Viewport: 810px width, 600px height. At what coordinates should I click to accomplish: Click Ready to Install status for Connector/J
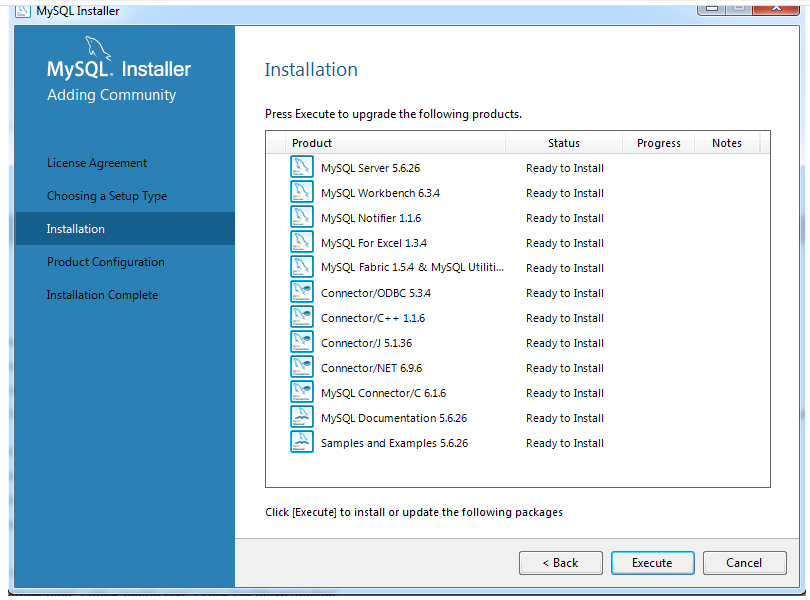pyautogui.click(x=565, y=343)
